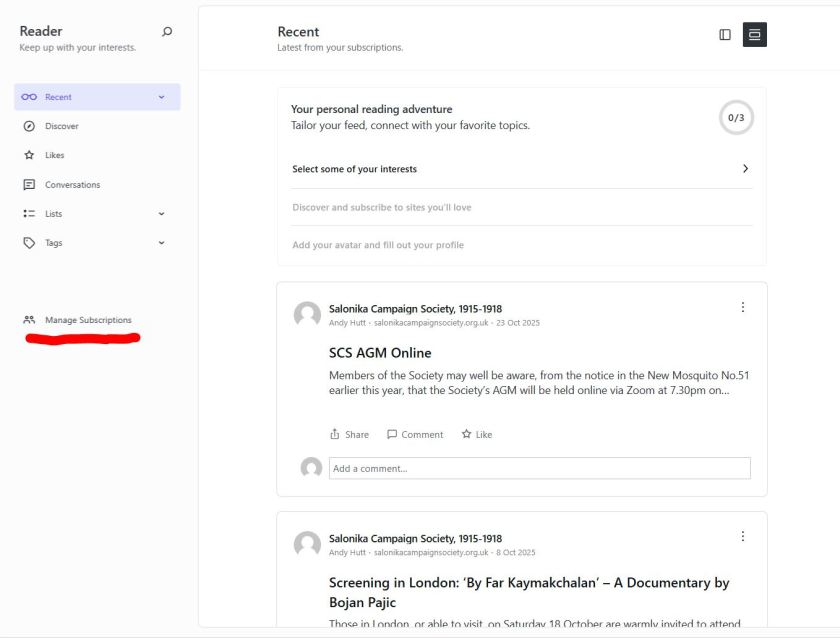Click the Add a comment text field
The height and width of the screenshot is (638, 840).
point(539,468)
